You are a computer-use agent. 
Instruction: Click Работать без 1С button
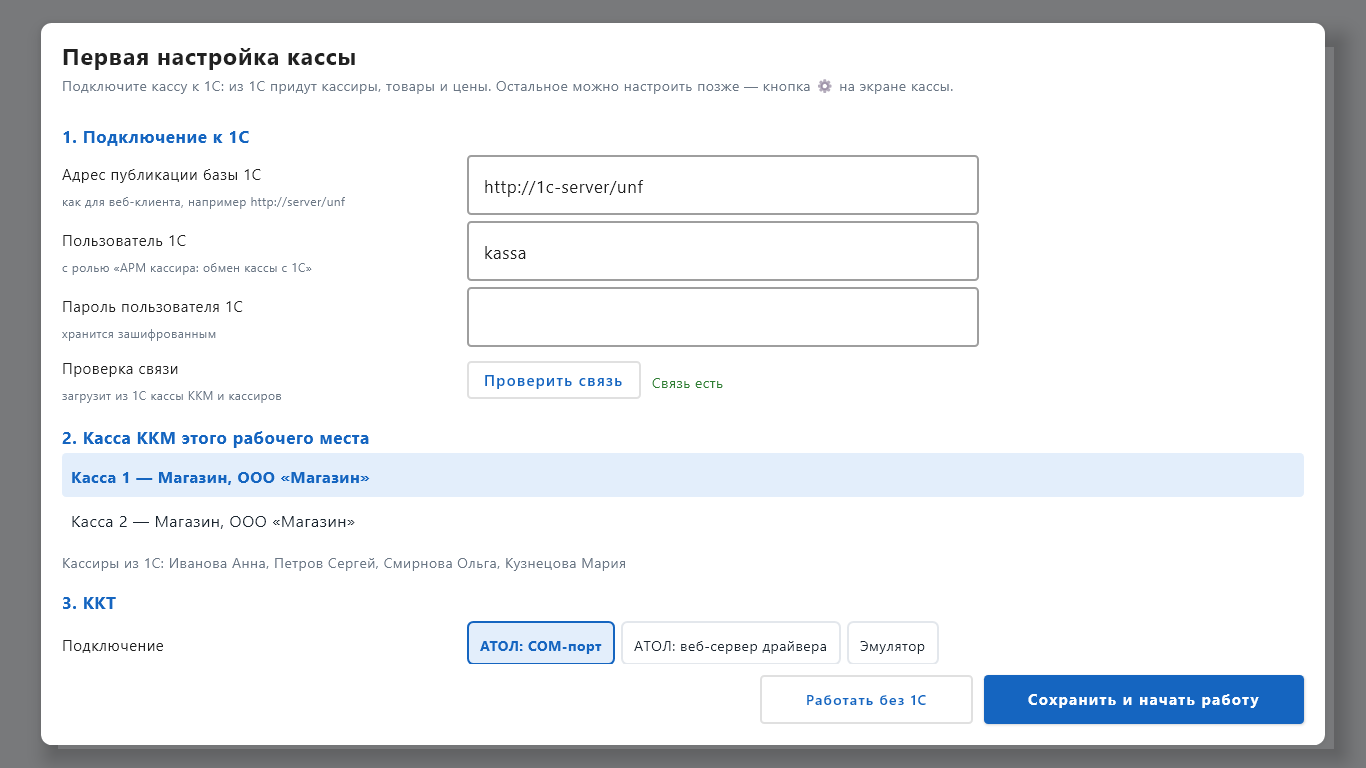click(866, 700)
